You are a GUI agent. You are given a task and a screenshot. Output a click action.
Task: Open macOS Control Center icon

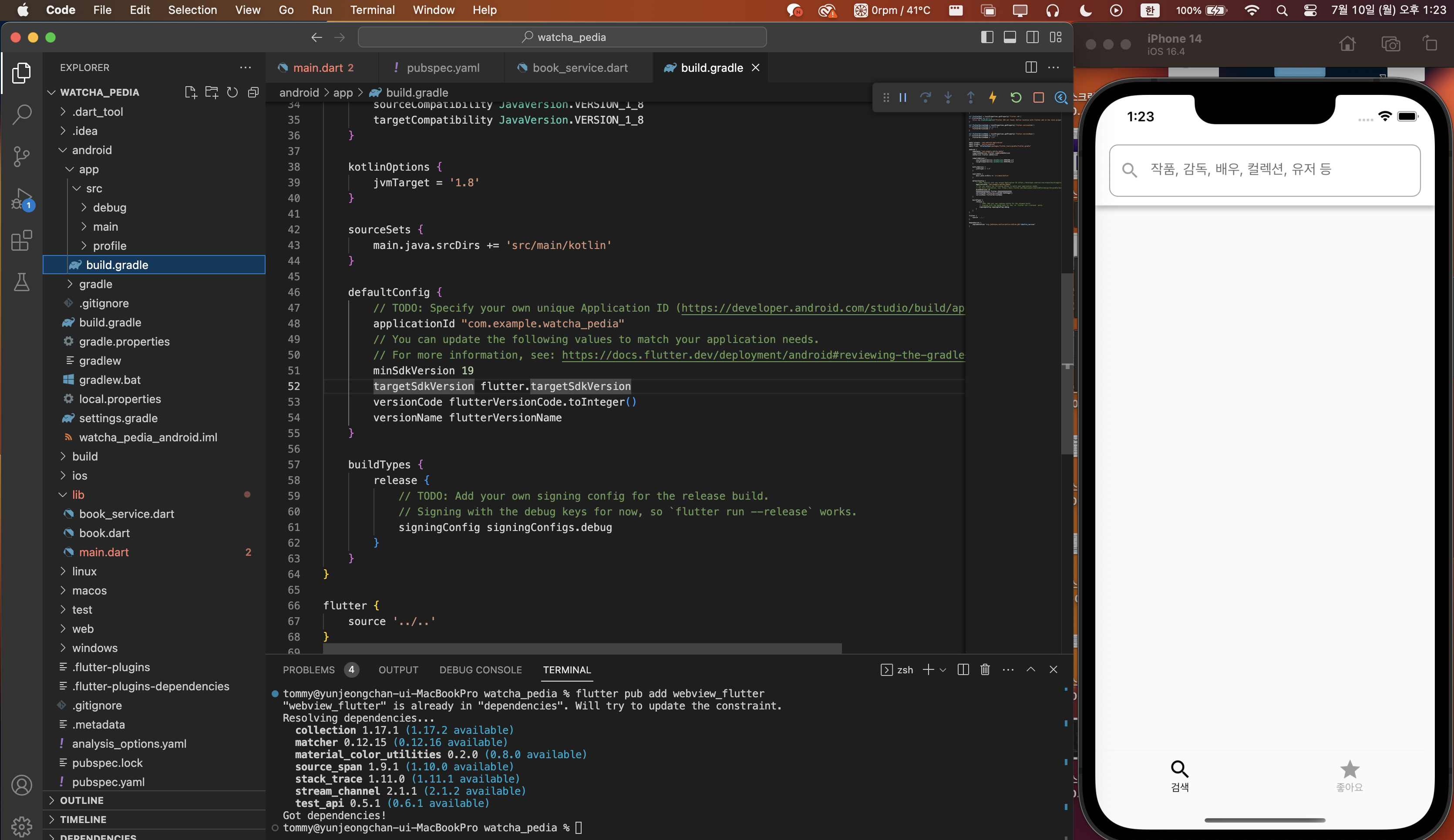click(x=1310, y=10)
